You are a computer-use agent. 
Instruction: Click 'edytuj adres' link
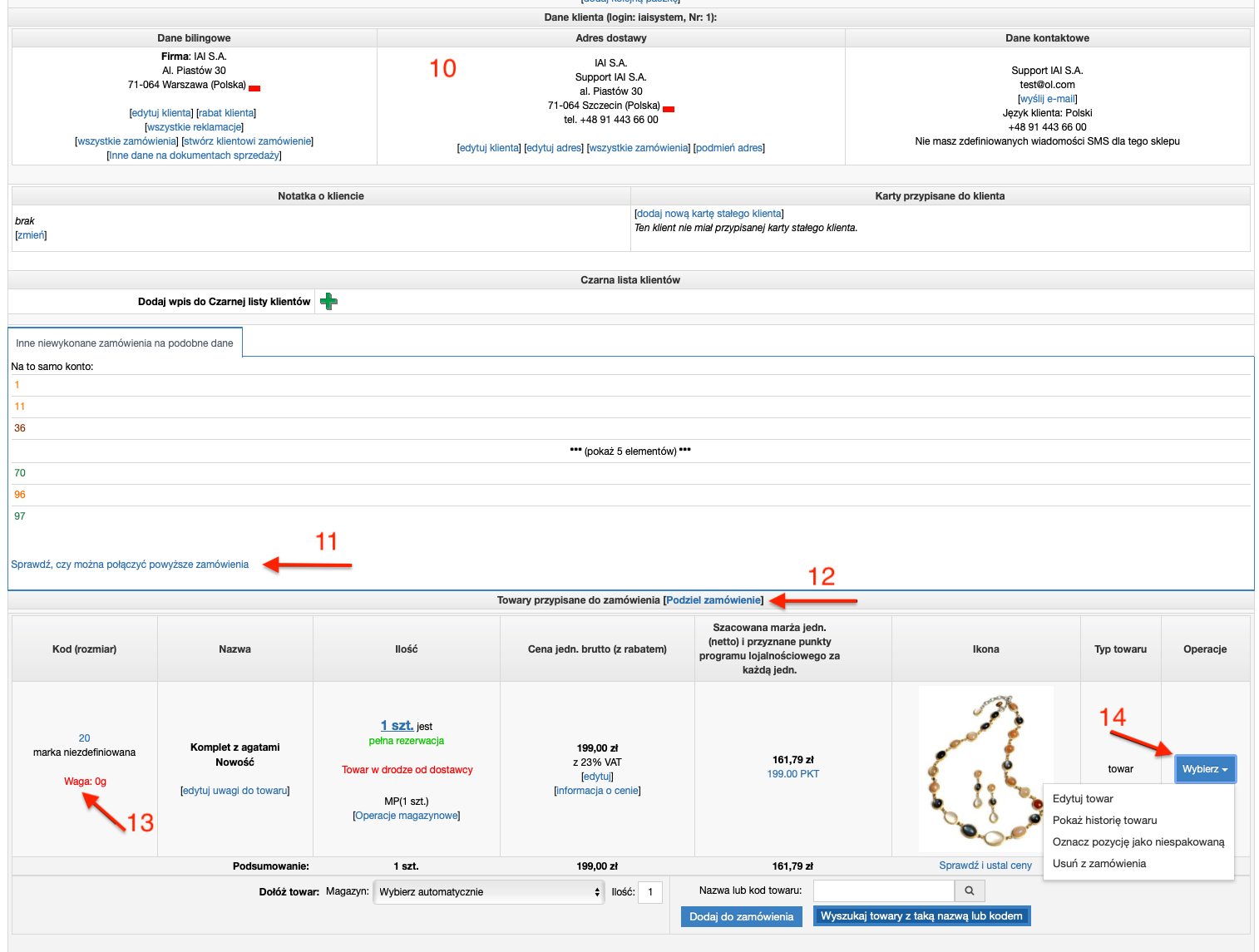554,148
